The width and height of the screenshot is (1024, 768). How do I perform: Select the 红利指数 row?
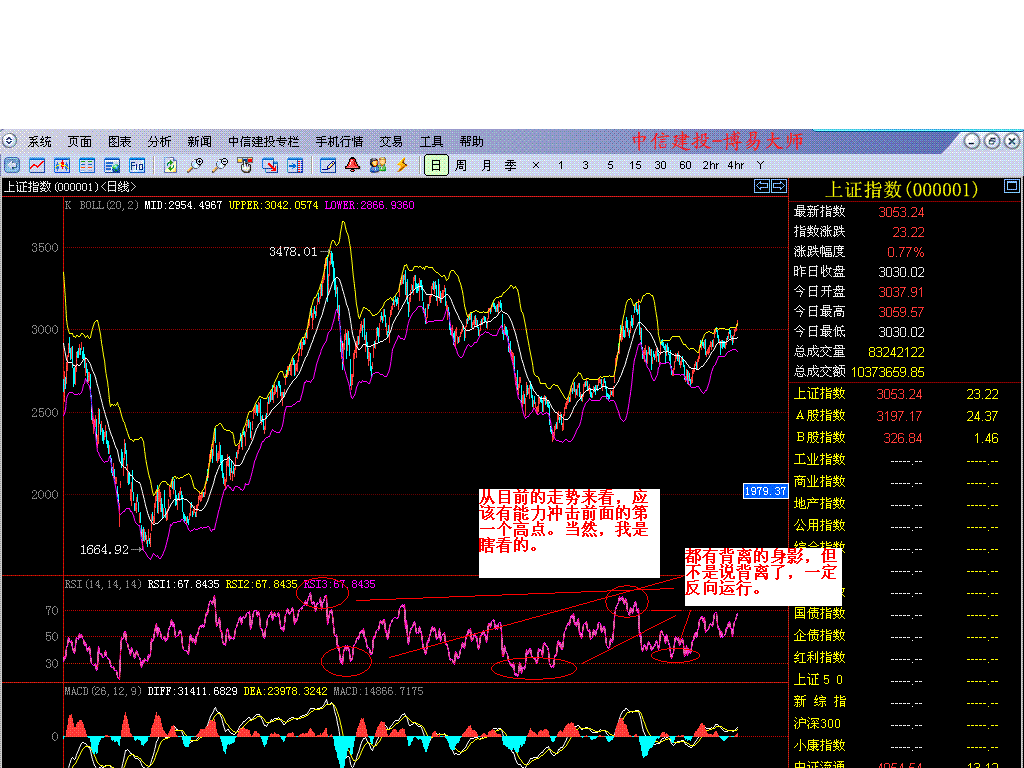[904, 658]
